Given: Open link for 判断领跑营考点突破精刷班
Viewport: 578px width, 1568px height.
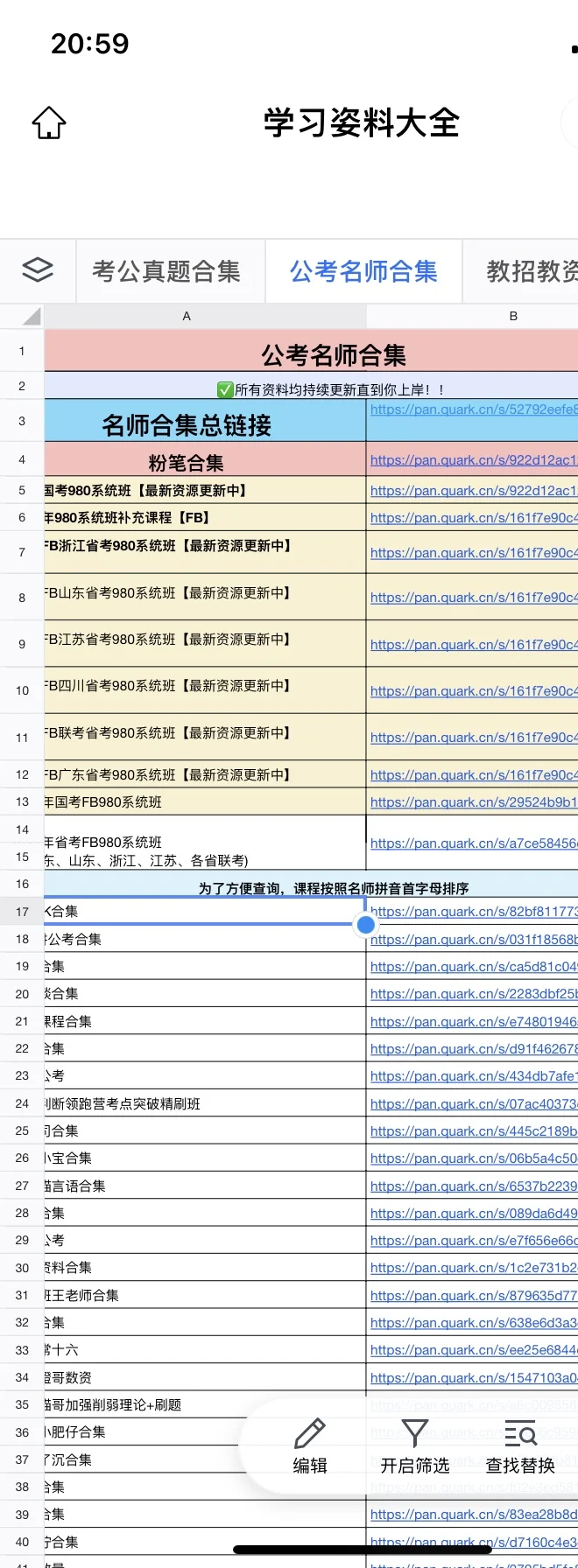Looking at the screenshot, I should click(x=474, y=1104).
